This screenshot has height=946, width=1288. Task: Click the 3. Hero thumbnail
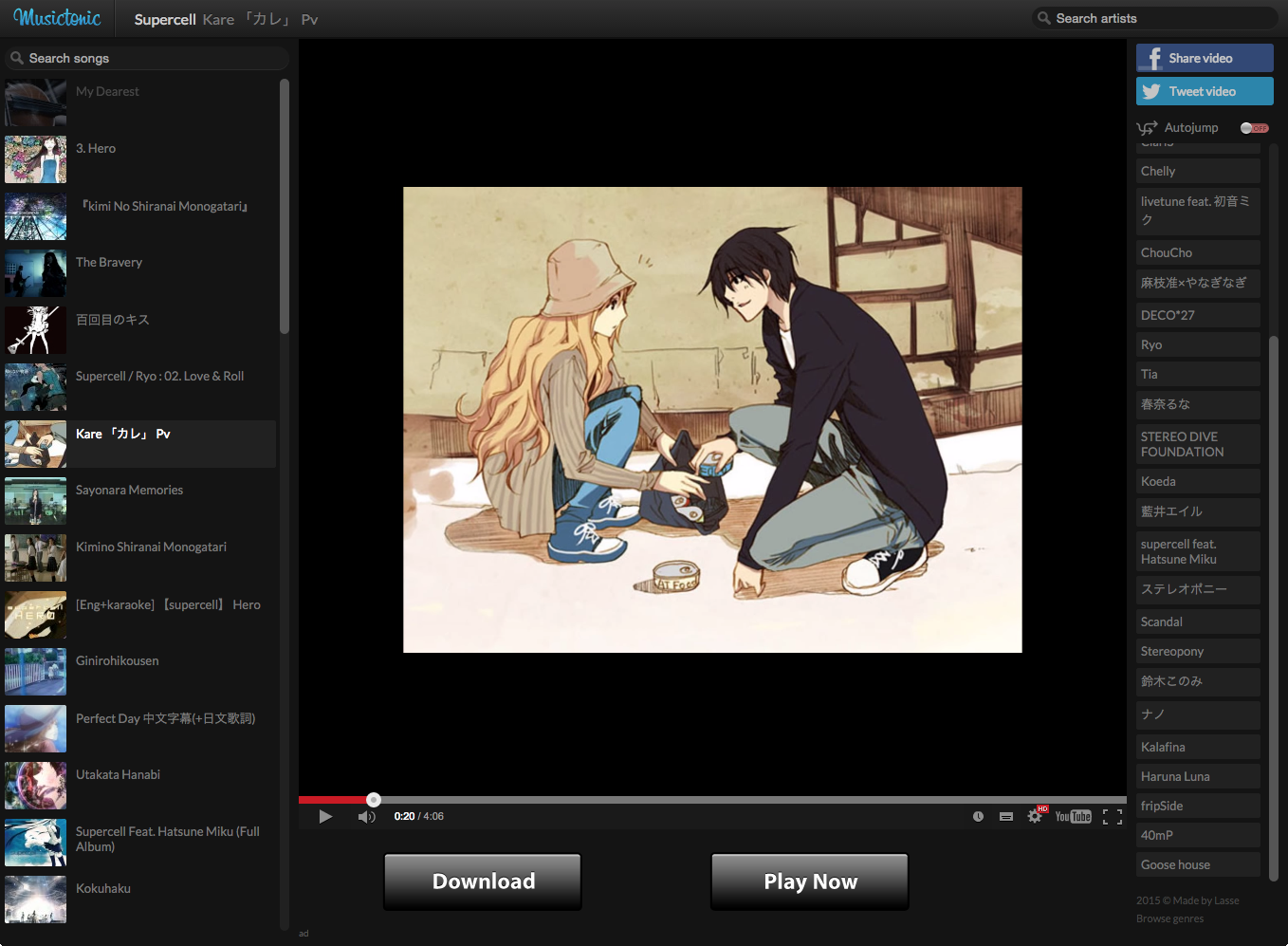(x=35, y=159)
